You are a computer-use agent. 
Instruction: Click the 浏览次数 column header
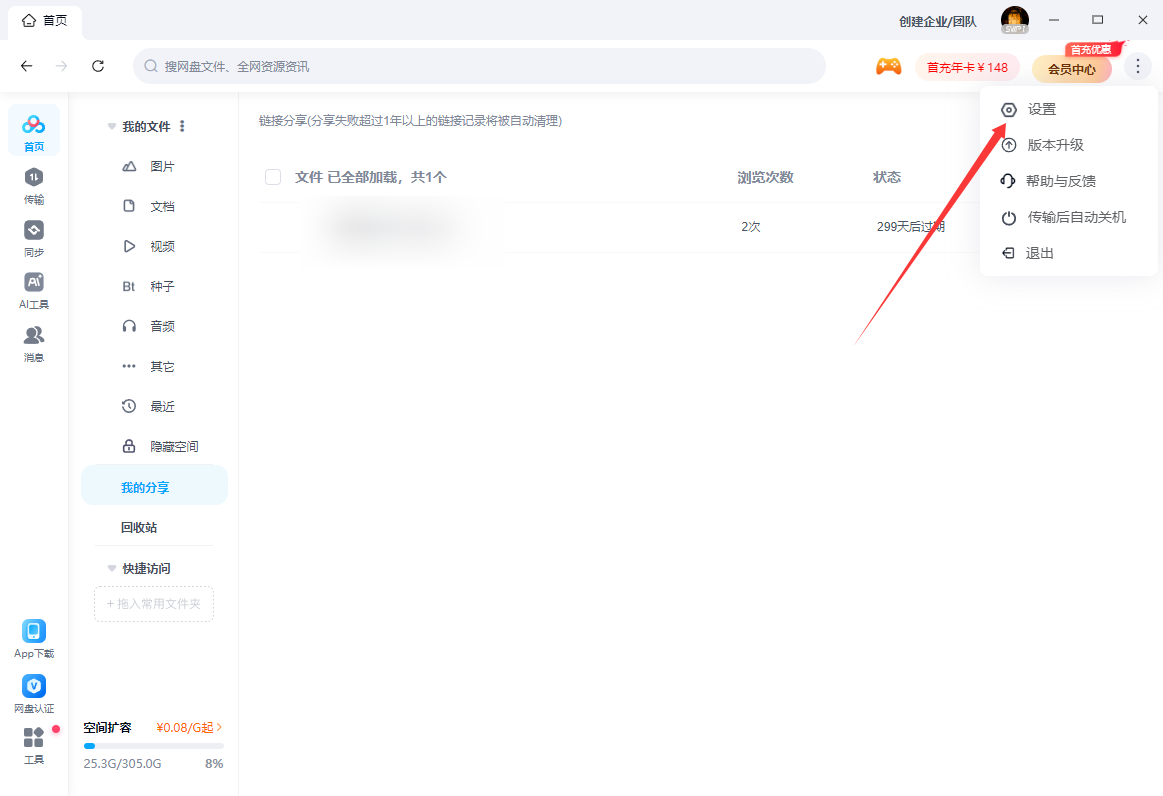click(x=765, y=177)
